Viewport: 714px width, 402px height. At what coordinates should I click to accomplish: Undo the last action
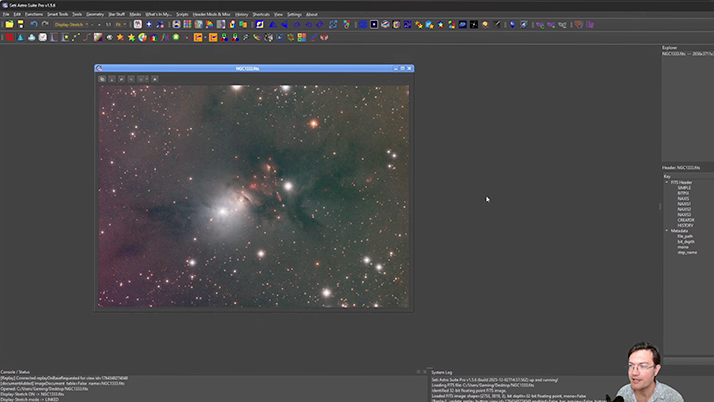coord(34,24)
